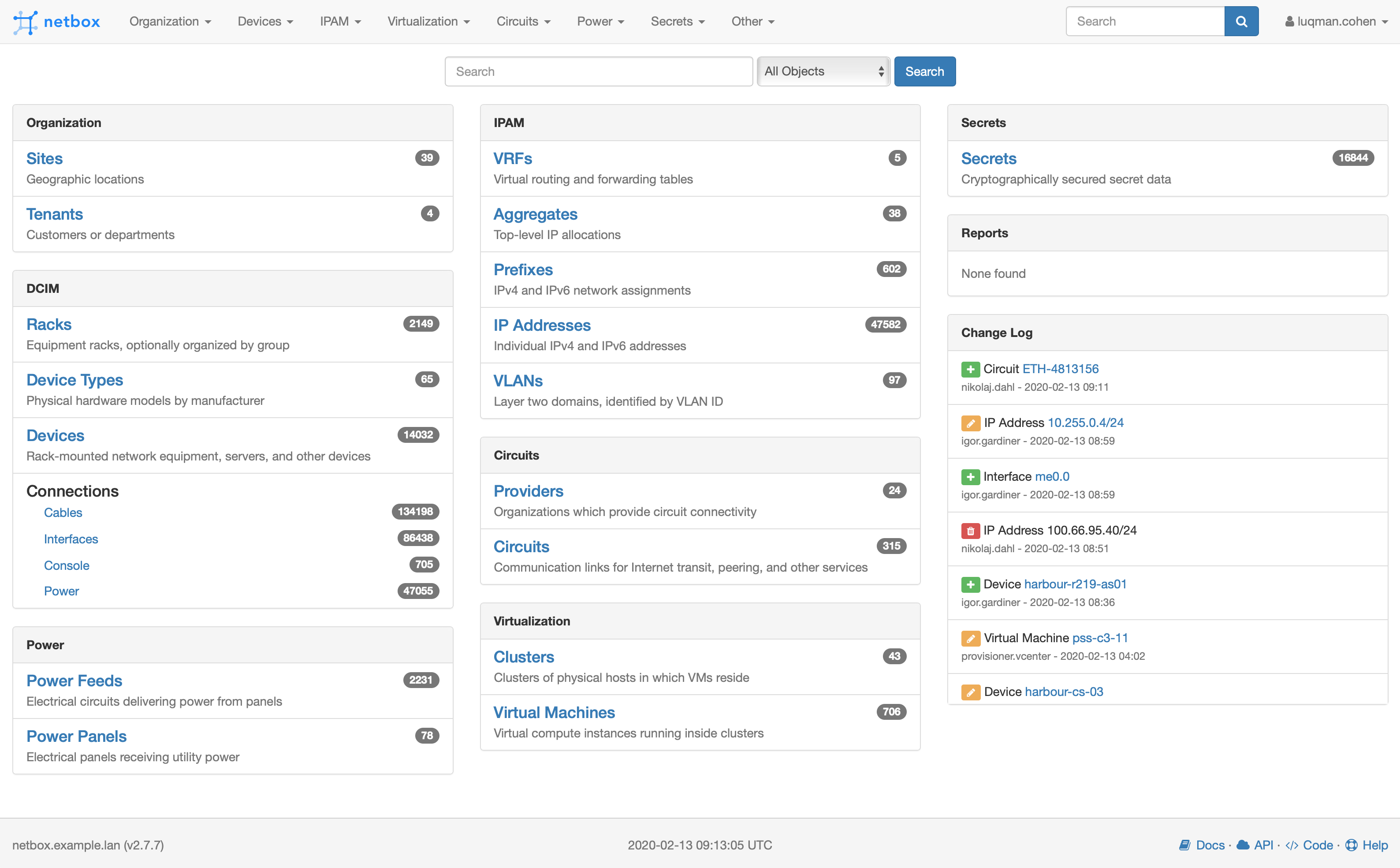1400x868 pixels.
Task: Click the Devices count badge showing 14032
Action: pyautogui.click(x=418, y=434)
